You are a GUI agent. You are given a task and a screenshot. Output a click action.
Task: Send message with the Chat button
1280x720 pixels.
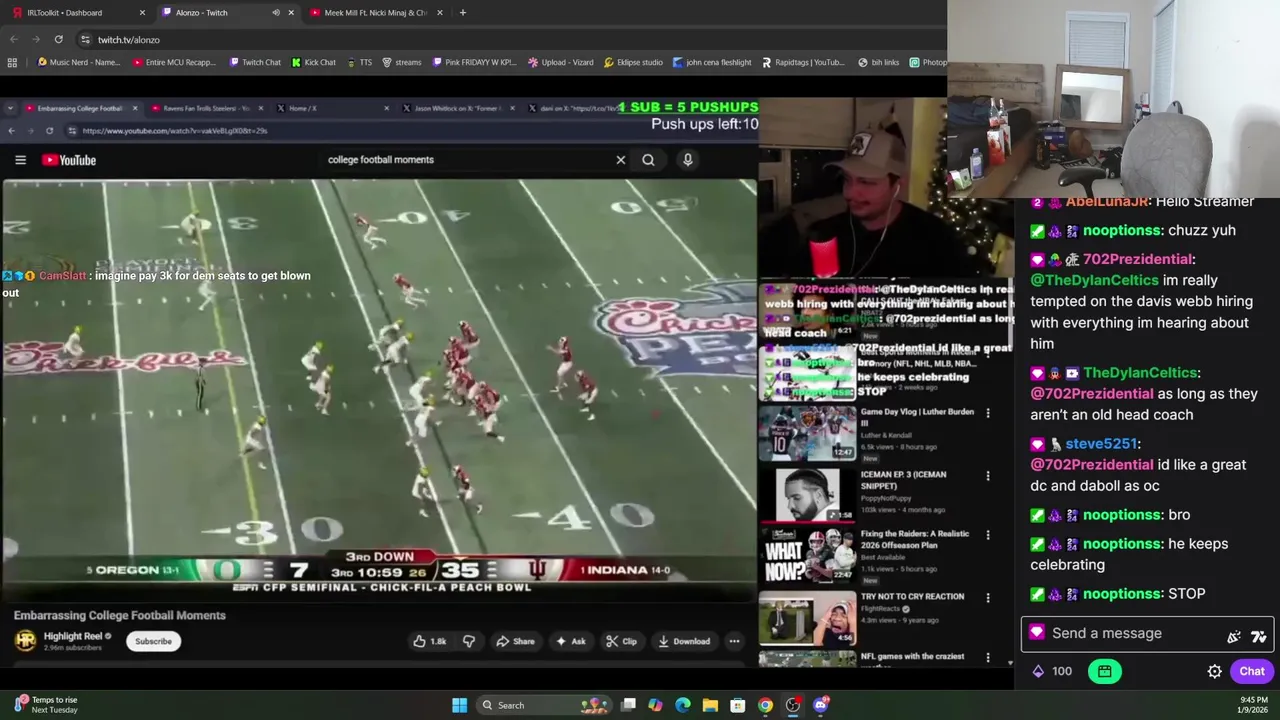[1252, 672]
